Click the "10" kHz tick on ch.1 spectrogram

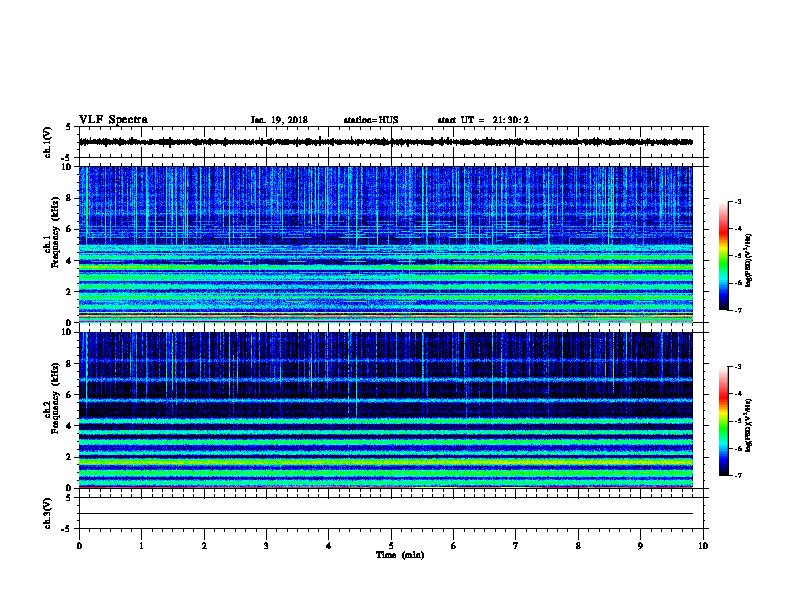(67, 167)
